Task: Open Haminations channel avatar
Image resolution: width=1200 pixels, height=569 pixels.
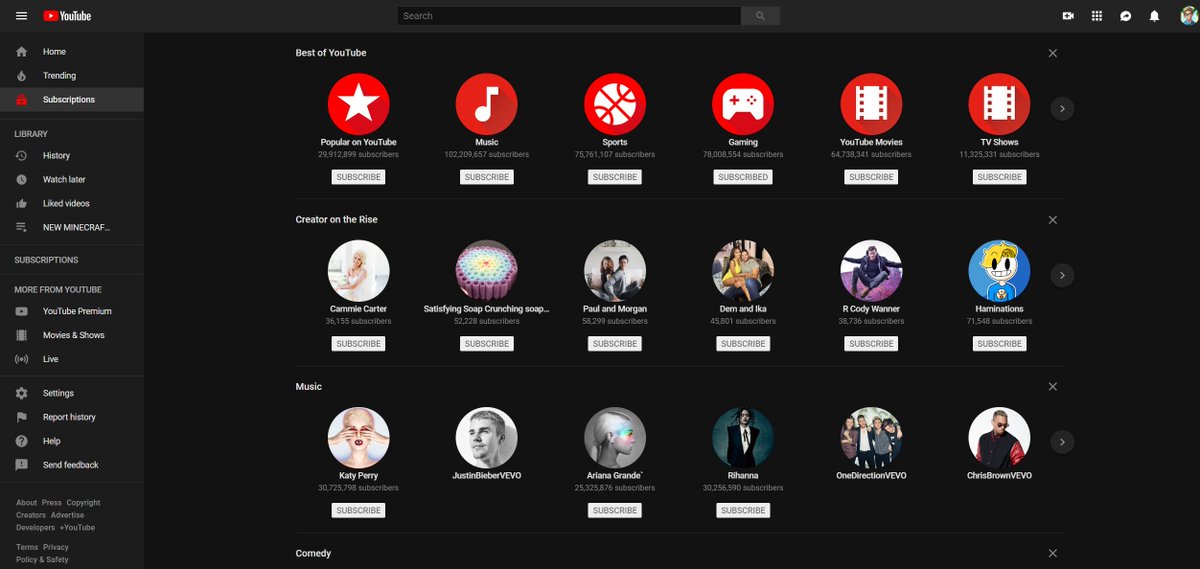Action: pos(999,271)
